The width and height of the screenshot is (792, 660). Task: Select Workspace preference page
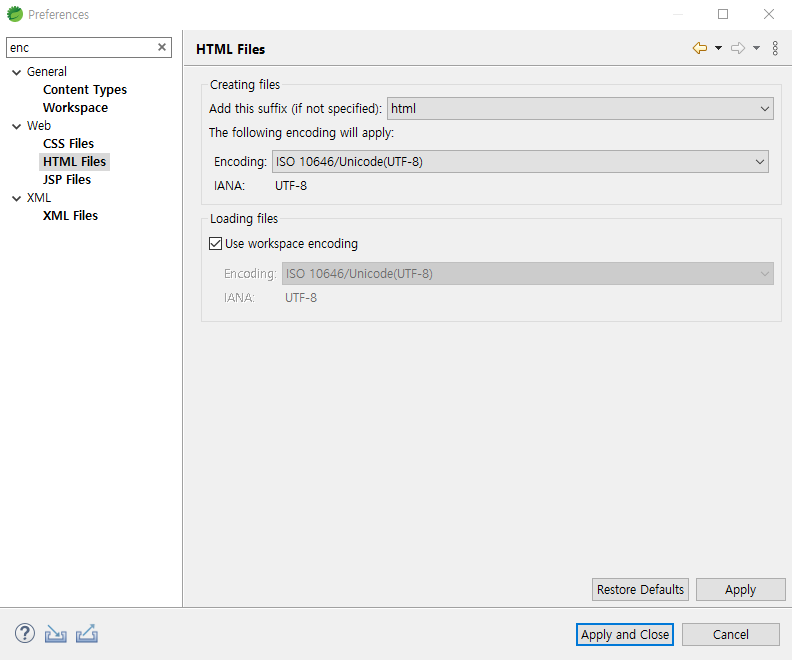[x=75, y=108]
